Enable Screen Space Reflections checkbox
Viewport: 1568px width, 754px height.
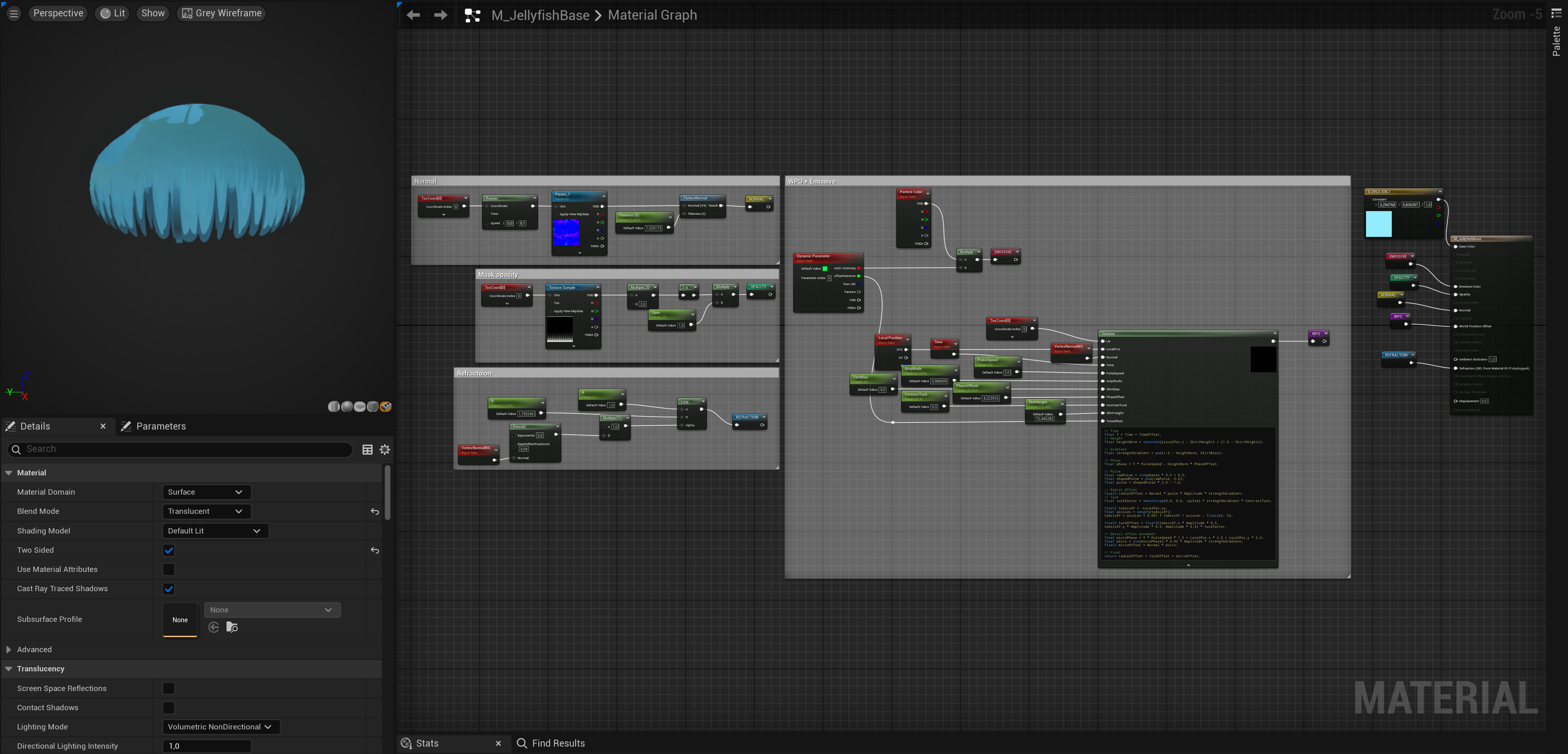168,688
